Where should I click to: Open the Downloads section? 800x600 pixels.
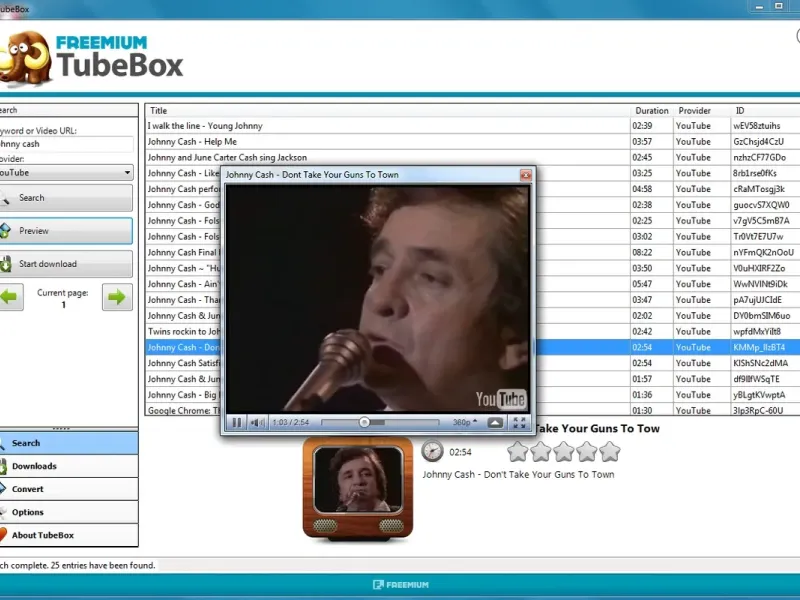pos(68,466)
